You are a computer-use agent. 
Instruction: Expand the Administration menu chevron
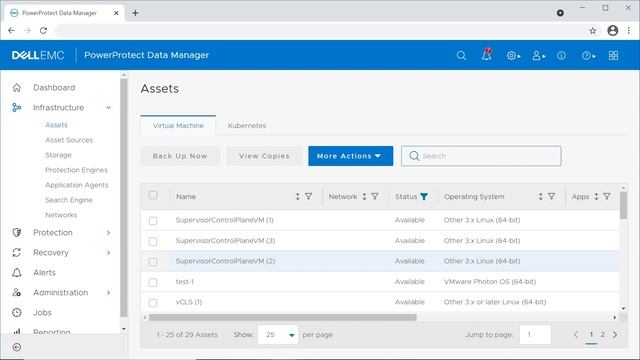pos(109,293)
